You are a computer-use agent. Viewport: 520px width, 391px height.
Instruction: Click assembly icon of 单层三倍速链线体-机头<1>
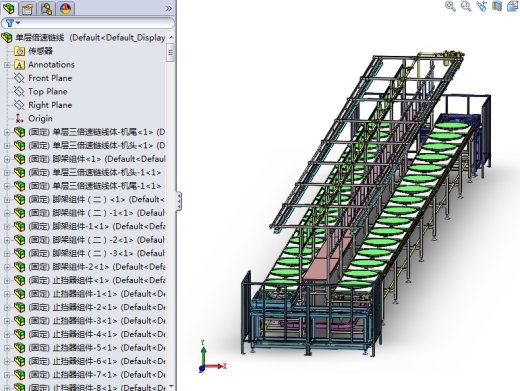click(x=19, y=146)
